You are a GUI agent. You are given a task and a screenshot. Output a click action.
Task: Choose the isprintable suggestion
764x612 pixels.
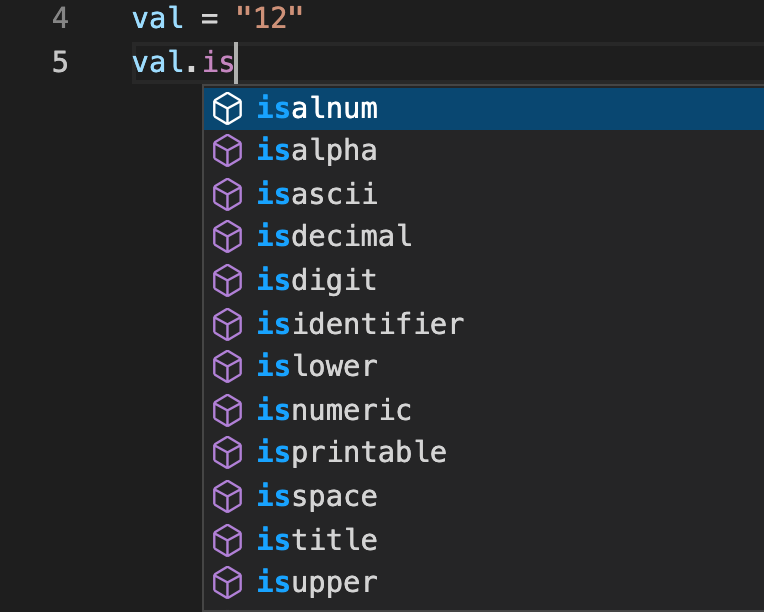tap(484, 453)
